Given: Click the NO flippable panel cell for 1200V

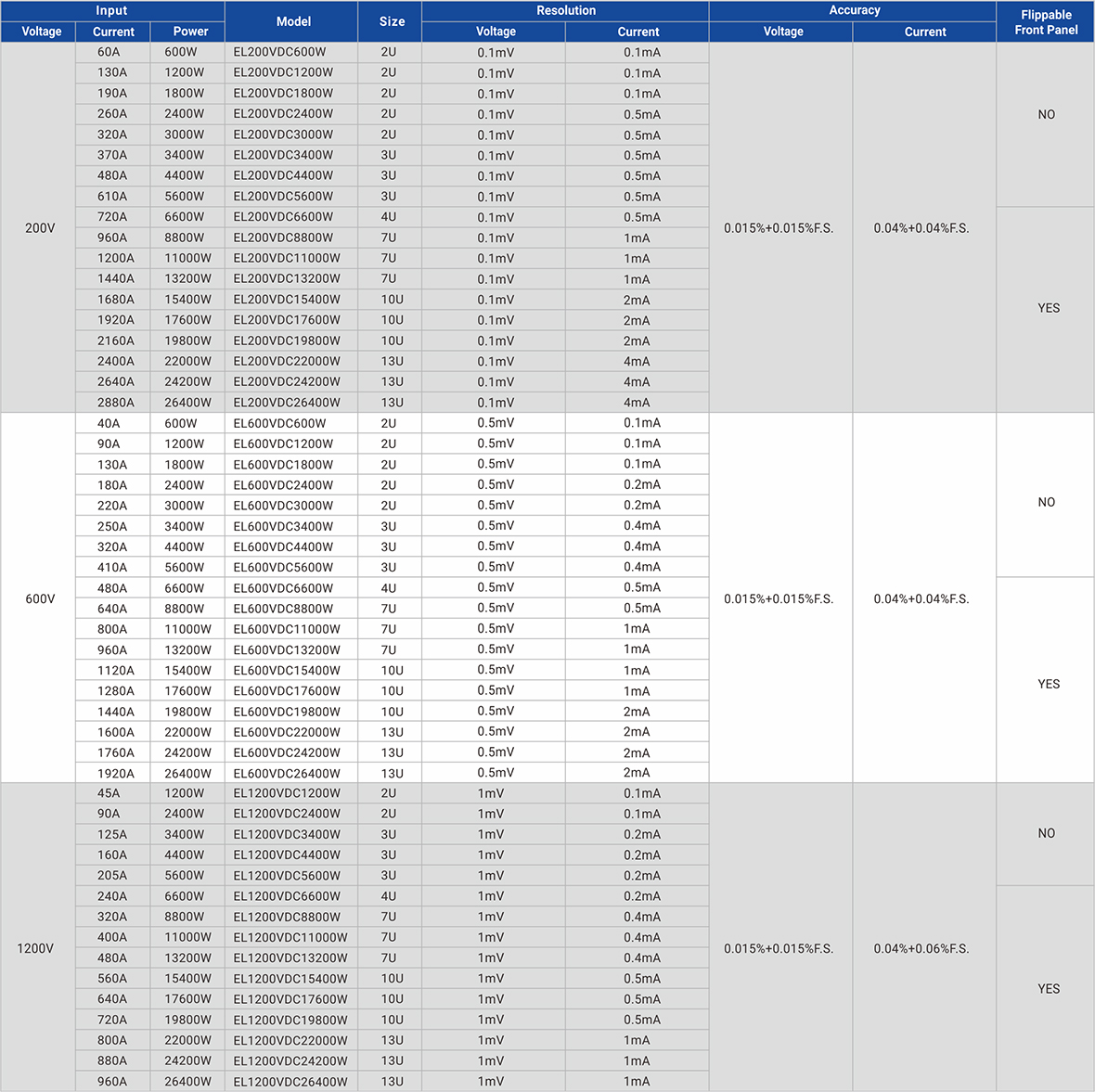Looking at the screenshot, I should click(x=1046, y=832).
